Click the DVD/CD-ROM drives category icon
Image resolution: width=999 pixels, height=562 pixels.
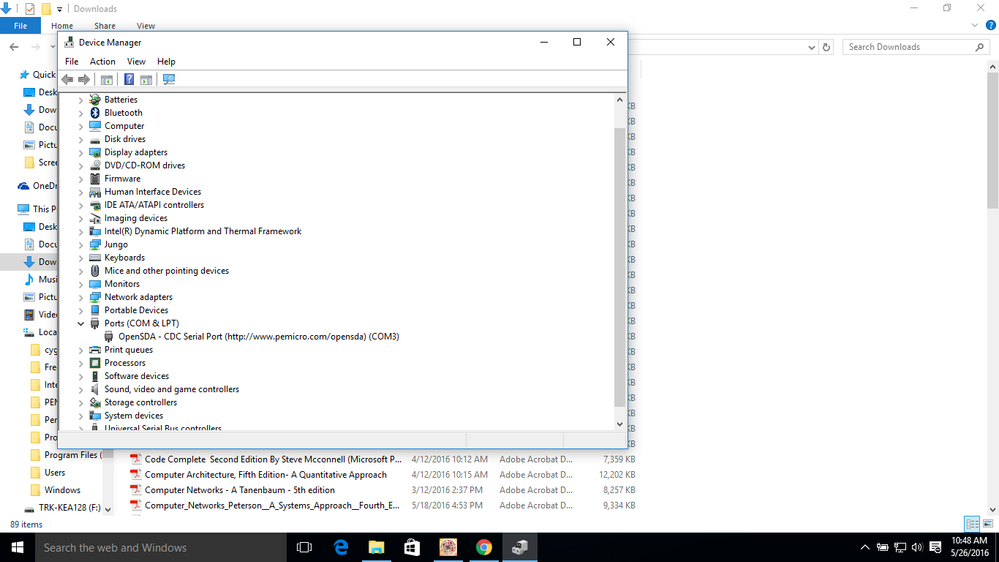(95, 165)
